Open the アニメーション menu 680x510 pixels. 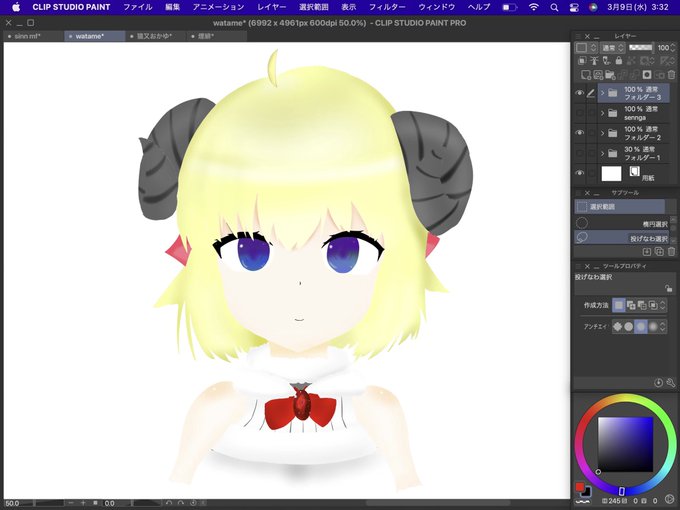[218, 7]
